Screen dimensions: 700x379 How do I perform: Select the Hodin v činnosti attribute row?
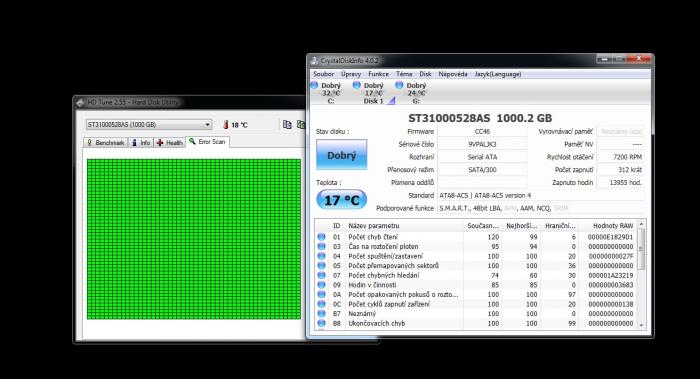[475, 285]
